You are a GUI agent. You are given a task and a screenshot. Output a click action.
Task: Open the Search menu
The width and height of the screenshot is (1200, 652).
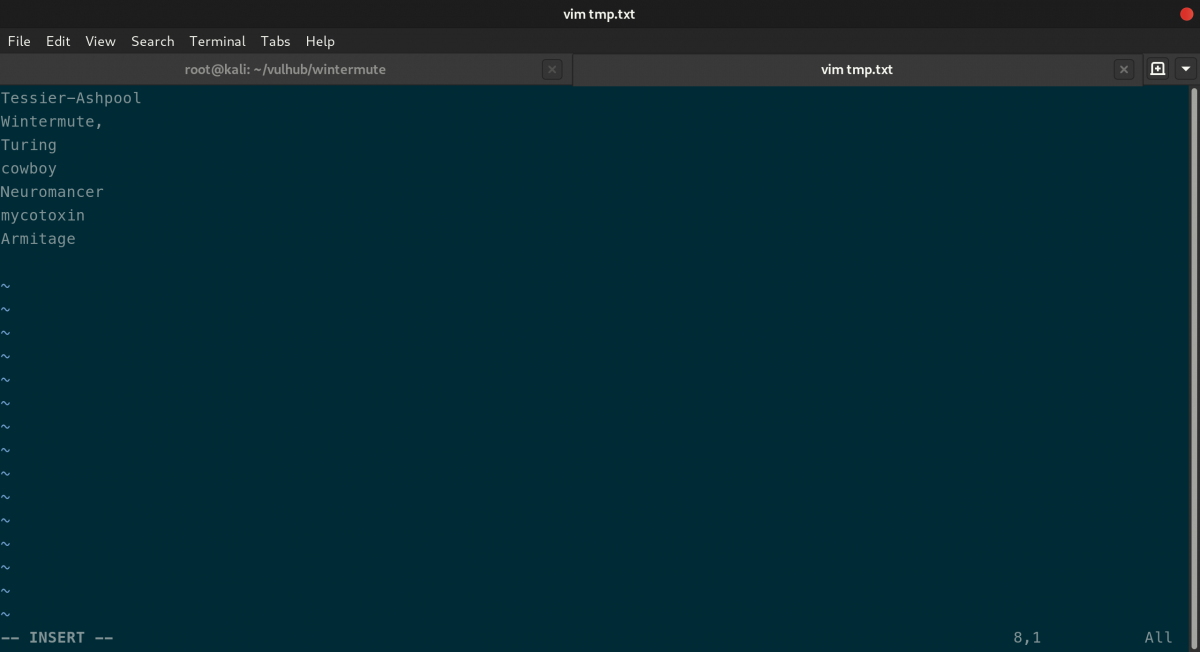click(152, 41)
